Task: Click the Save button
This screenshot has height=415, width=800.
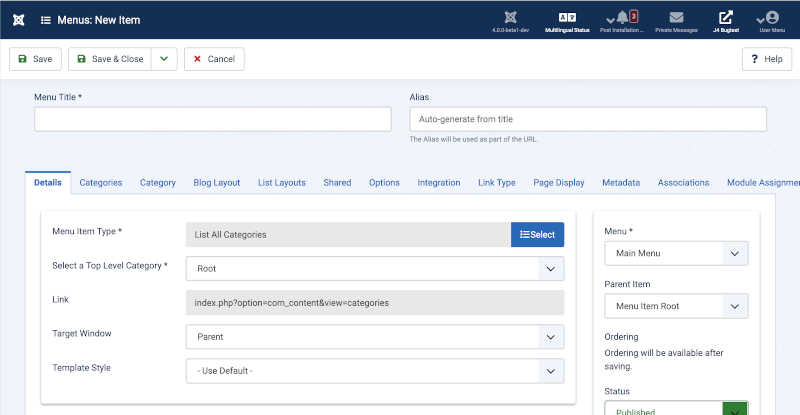Action: (35, 59)
